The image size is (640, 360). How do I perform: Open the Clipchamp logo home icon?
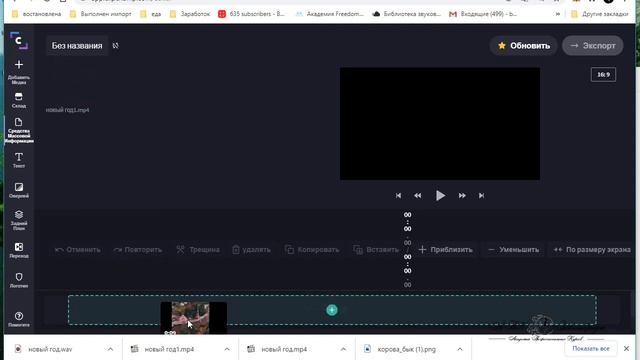click(18, 40)
